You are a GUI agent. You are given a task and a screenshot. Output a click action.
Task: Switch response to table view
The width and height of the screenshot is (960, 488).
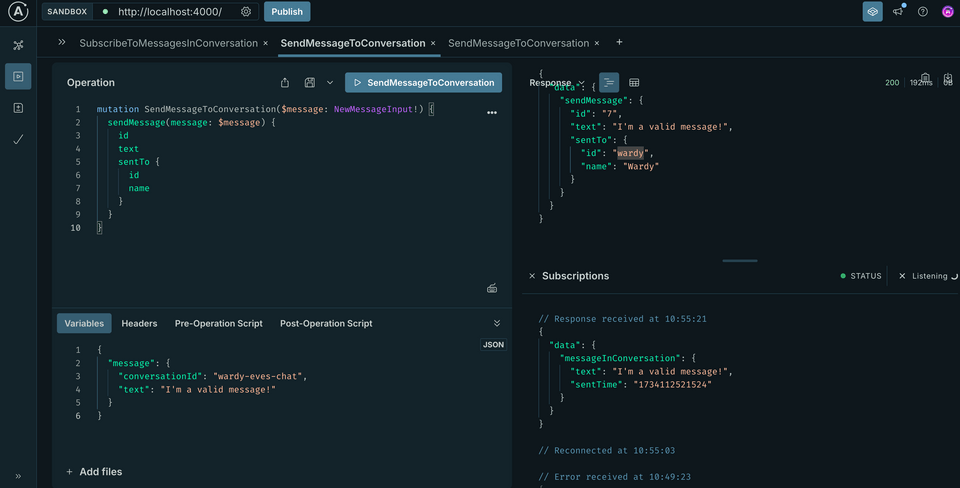634,83
